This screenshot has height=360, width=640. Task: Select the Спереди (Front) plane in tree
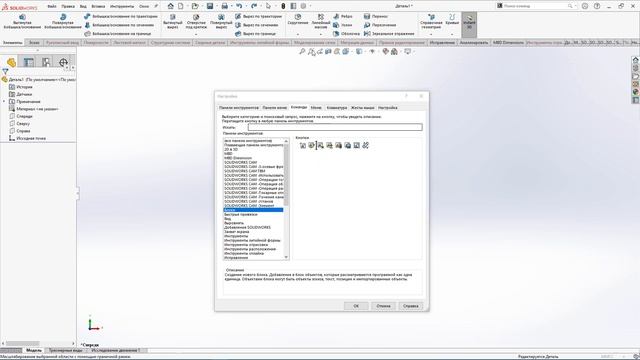tap(24, 116)
